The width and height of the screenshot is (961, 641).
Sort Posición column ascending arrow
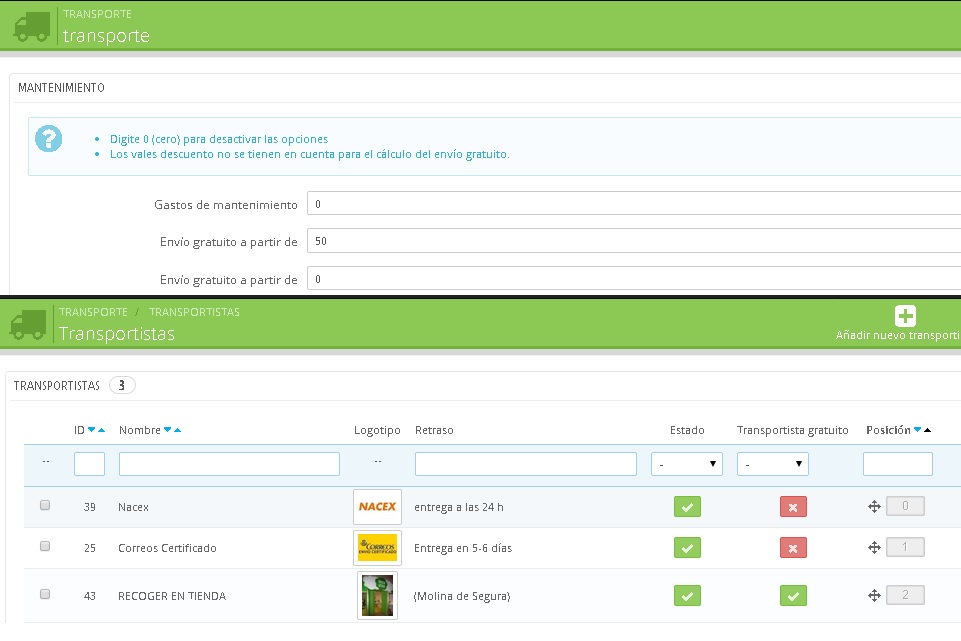pyautogui.click(x=927, y=430)
